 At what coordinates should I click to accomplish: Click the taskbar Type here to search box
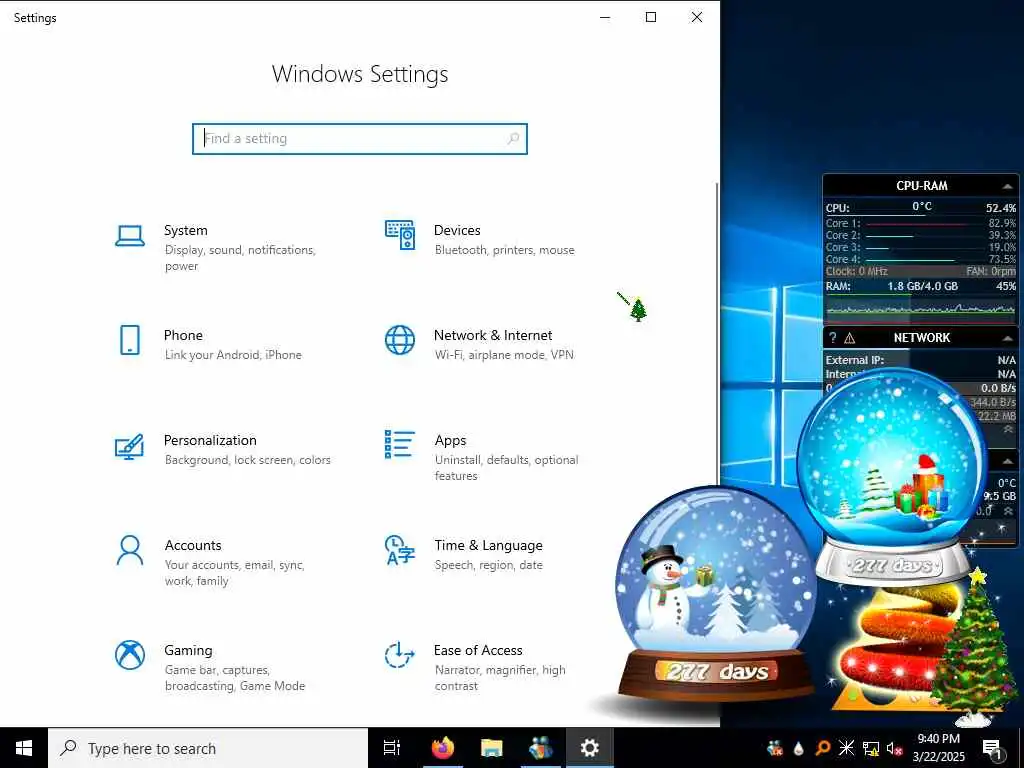tap(208, 748)
